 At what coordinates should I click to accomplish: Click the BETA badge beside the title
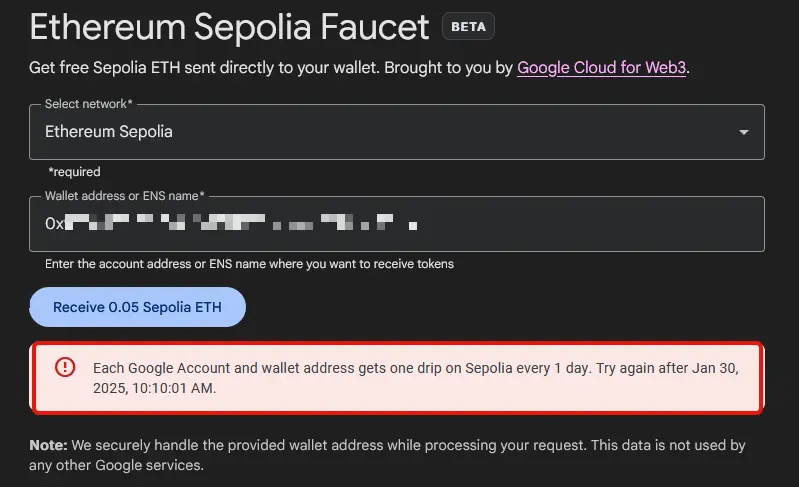[468, 27]
